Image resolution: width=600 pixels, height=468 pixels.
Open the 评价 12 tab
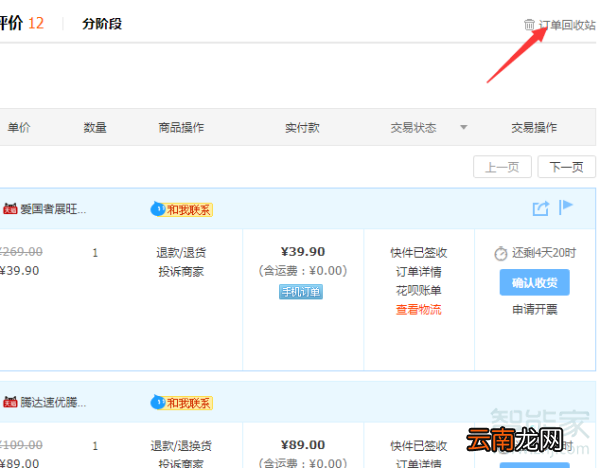point(22,23)
